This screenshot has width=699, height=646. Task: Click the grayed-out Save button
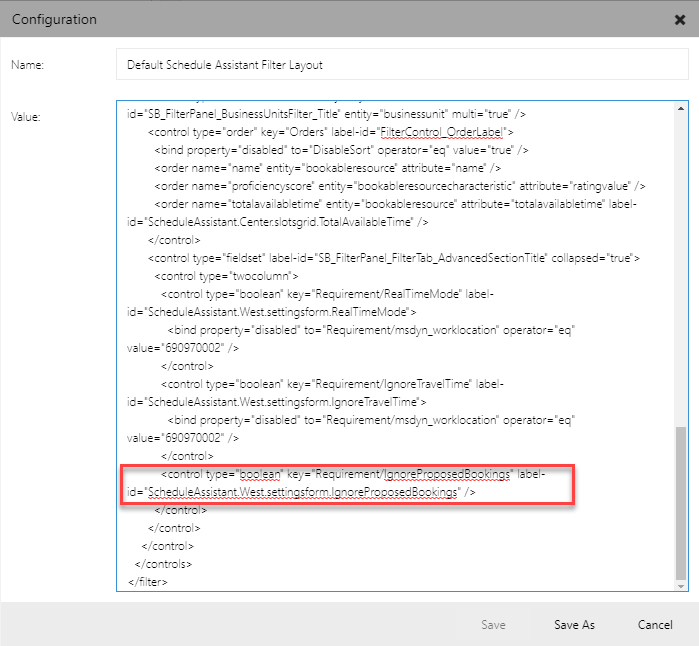coord(493,624)
